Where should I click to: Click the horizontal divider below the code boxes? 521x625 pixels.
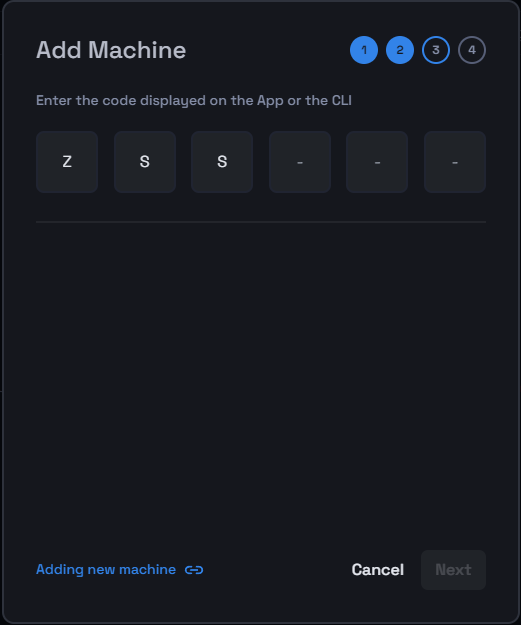(261, 222)
